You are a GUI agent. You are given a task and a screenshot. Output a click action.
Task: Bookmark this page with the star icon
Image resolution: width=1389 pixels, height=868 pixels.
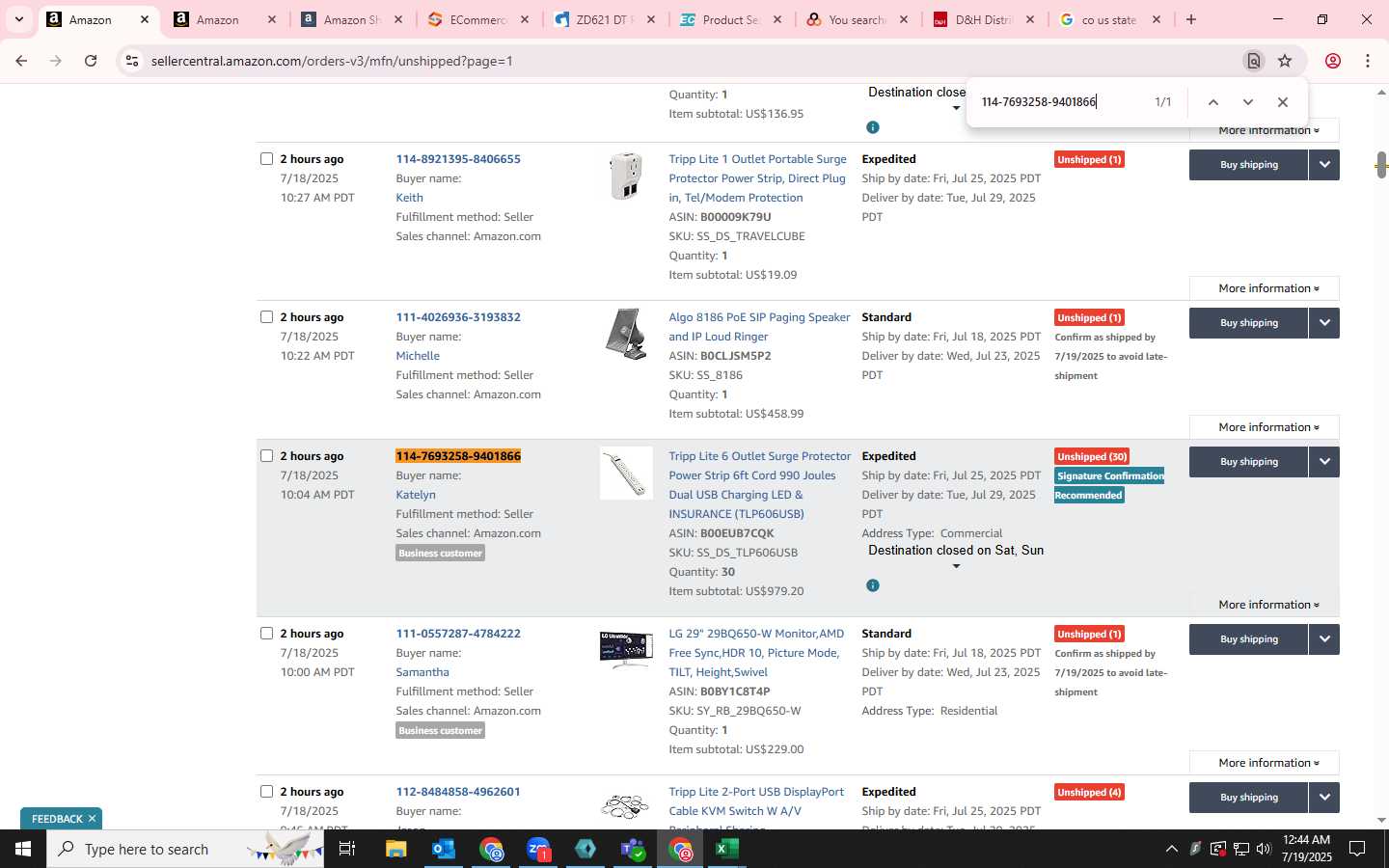(1285, 61)
